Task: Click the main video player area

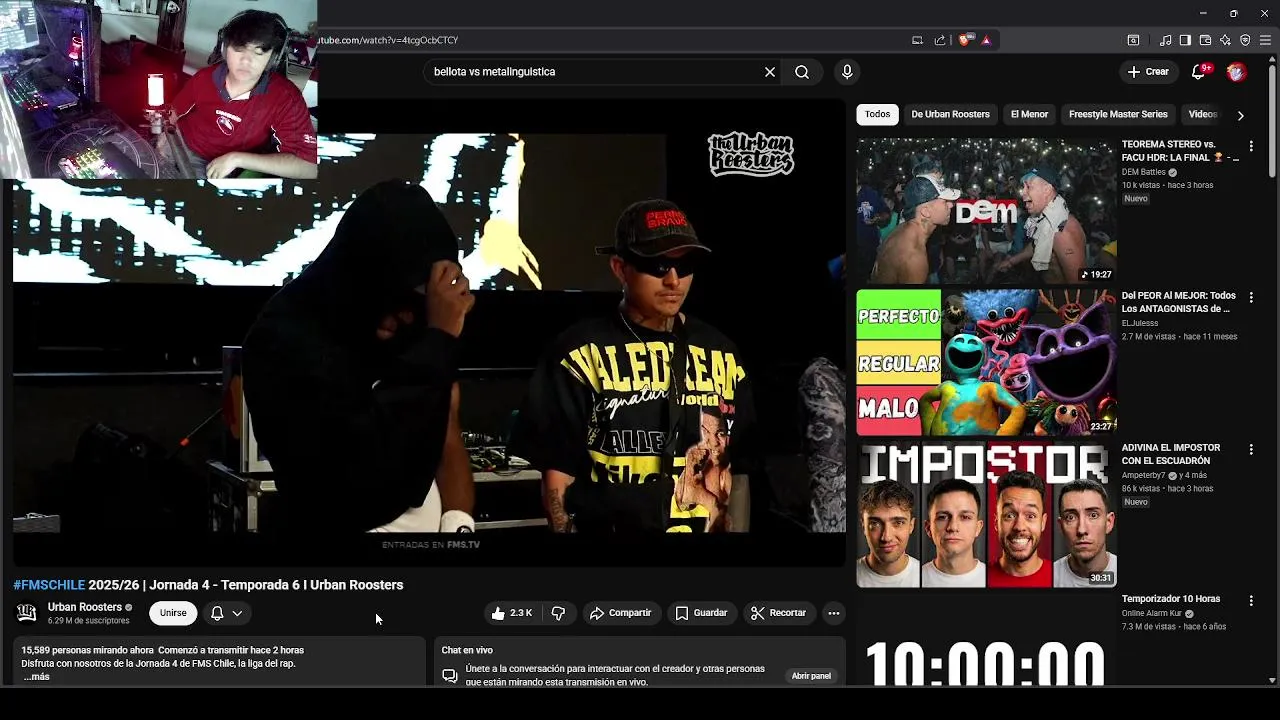Action: click(430, 333)
